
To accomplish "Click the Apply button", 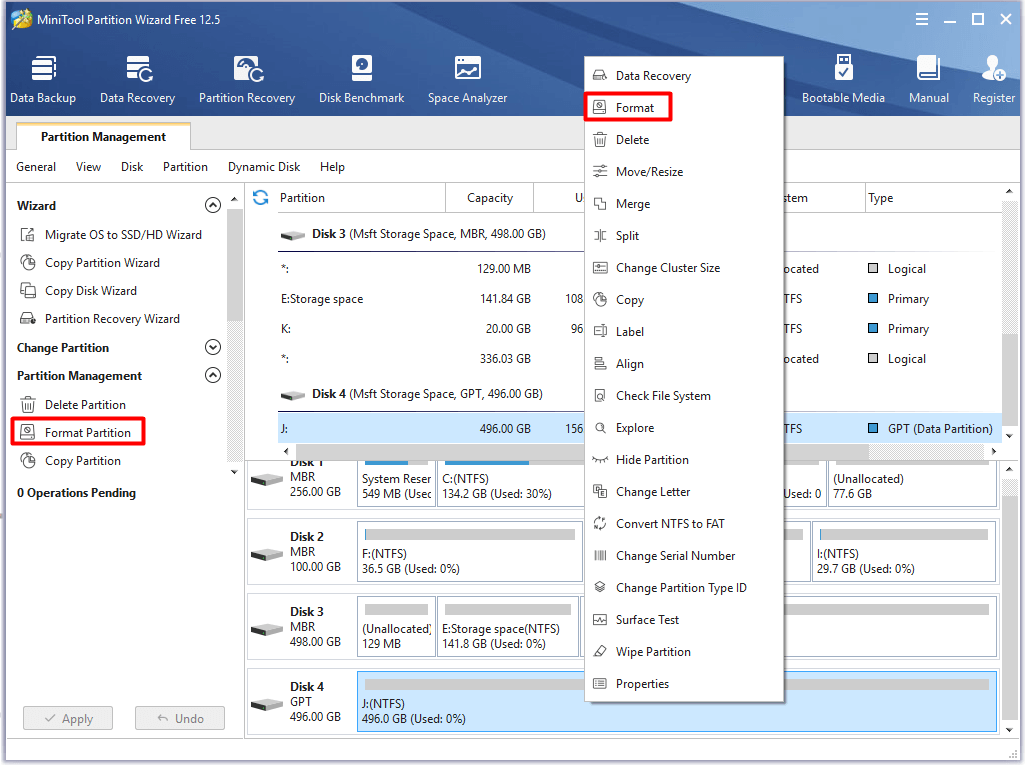I will click(x=68, y=719).
